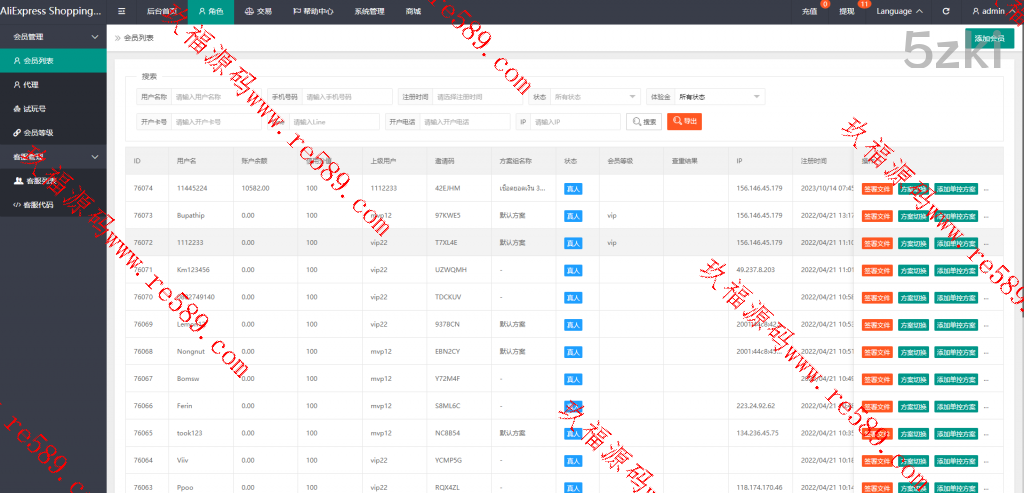The image size is (1024, 493).
Task: Click the 搜索 search button
Action: coord(644,121)
